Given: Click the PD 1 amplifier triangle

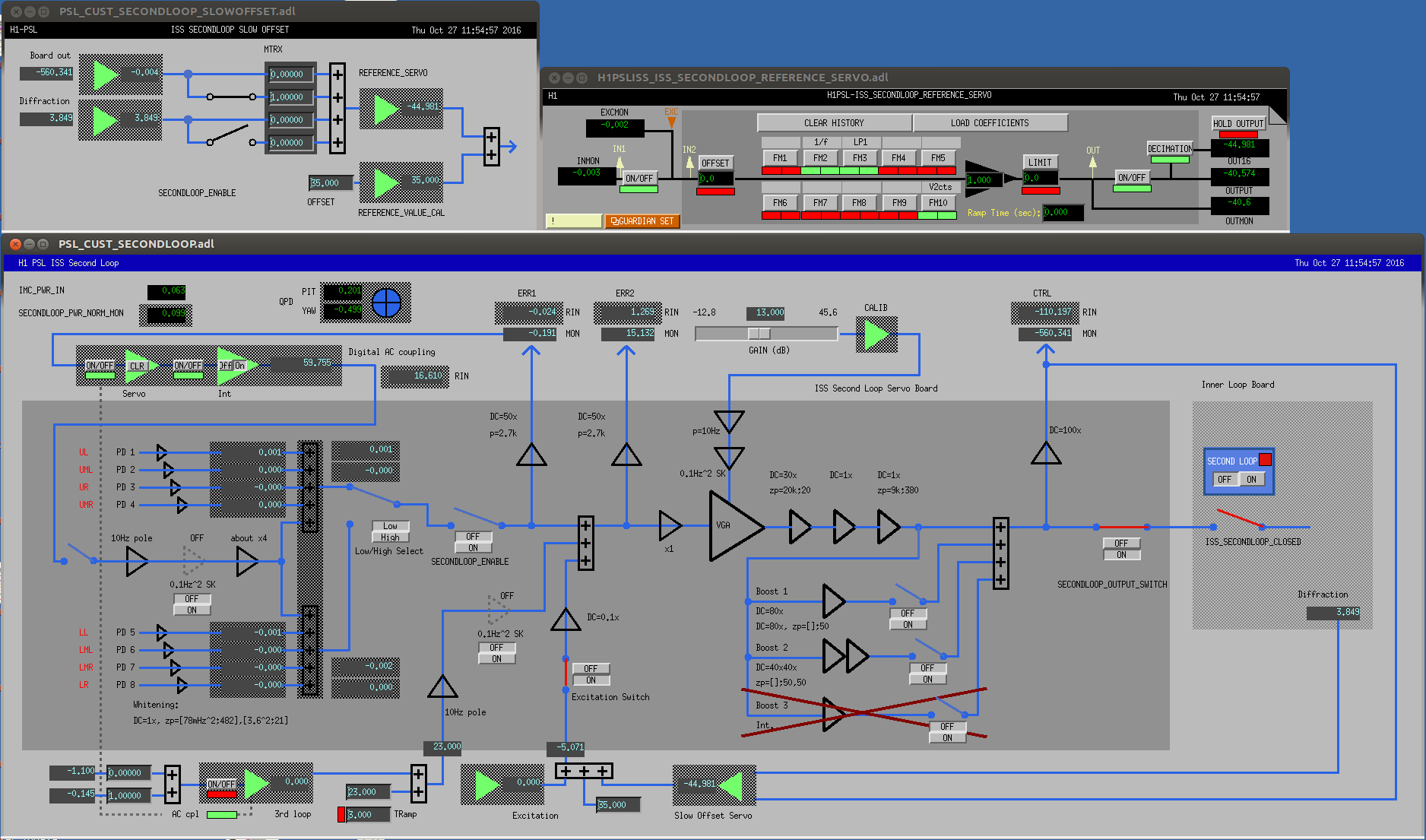Looking at the screenshot, I should [x=162, y=452].
